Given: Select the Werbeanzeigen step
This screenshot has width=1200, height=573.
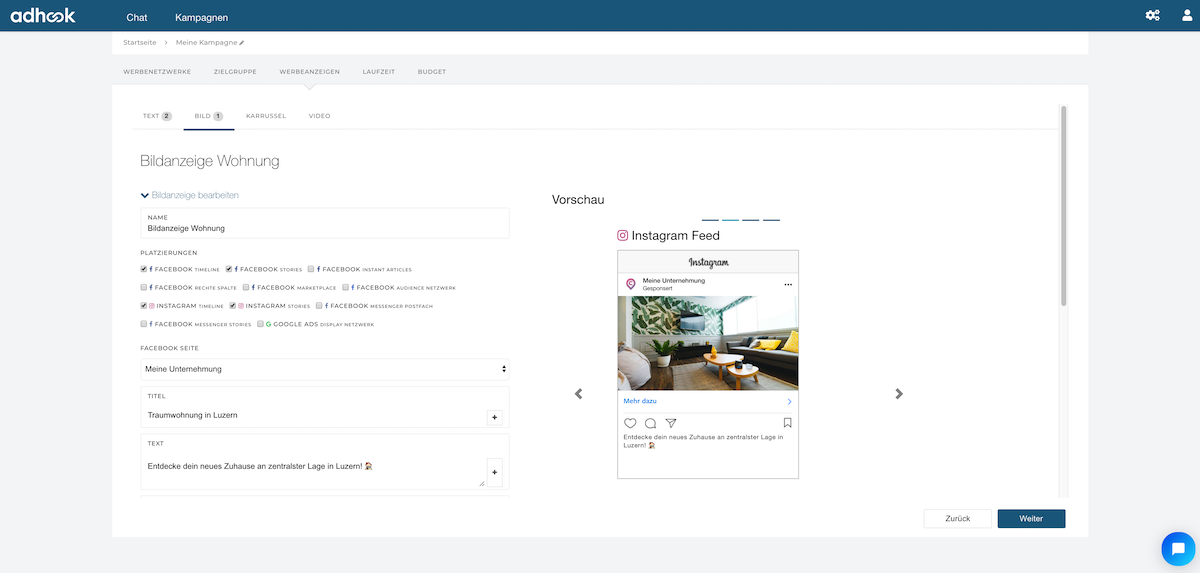Looking at the screenshot, I should pos(310,72).
